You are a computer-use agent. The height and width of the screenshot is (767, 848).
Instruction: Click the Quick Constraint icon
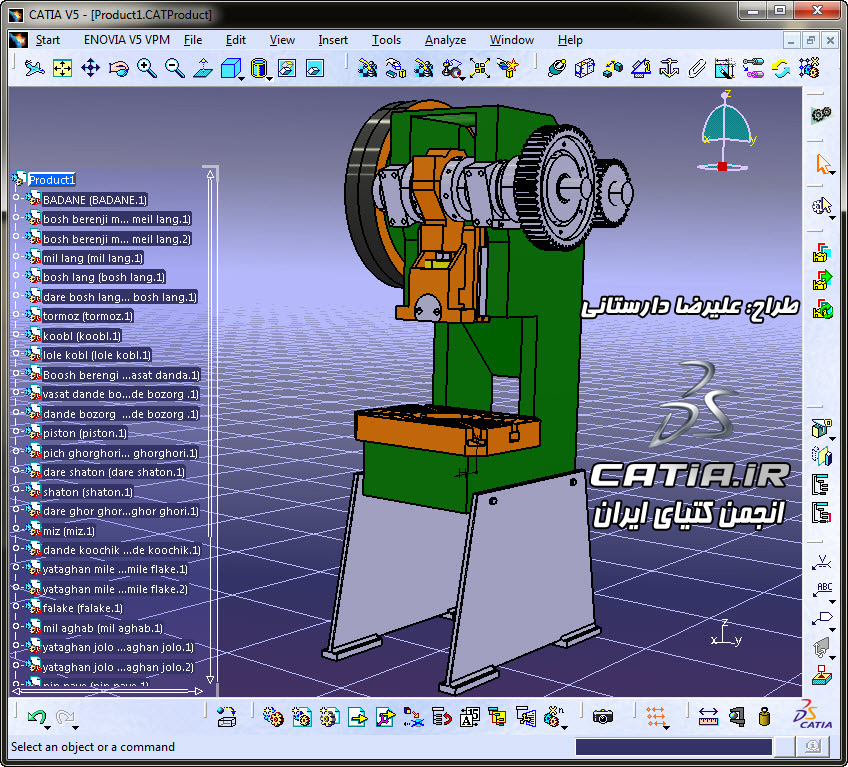coord(725,68)
